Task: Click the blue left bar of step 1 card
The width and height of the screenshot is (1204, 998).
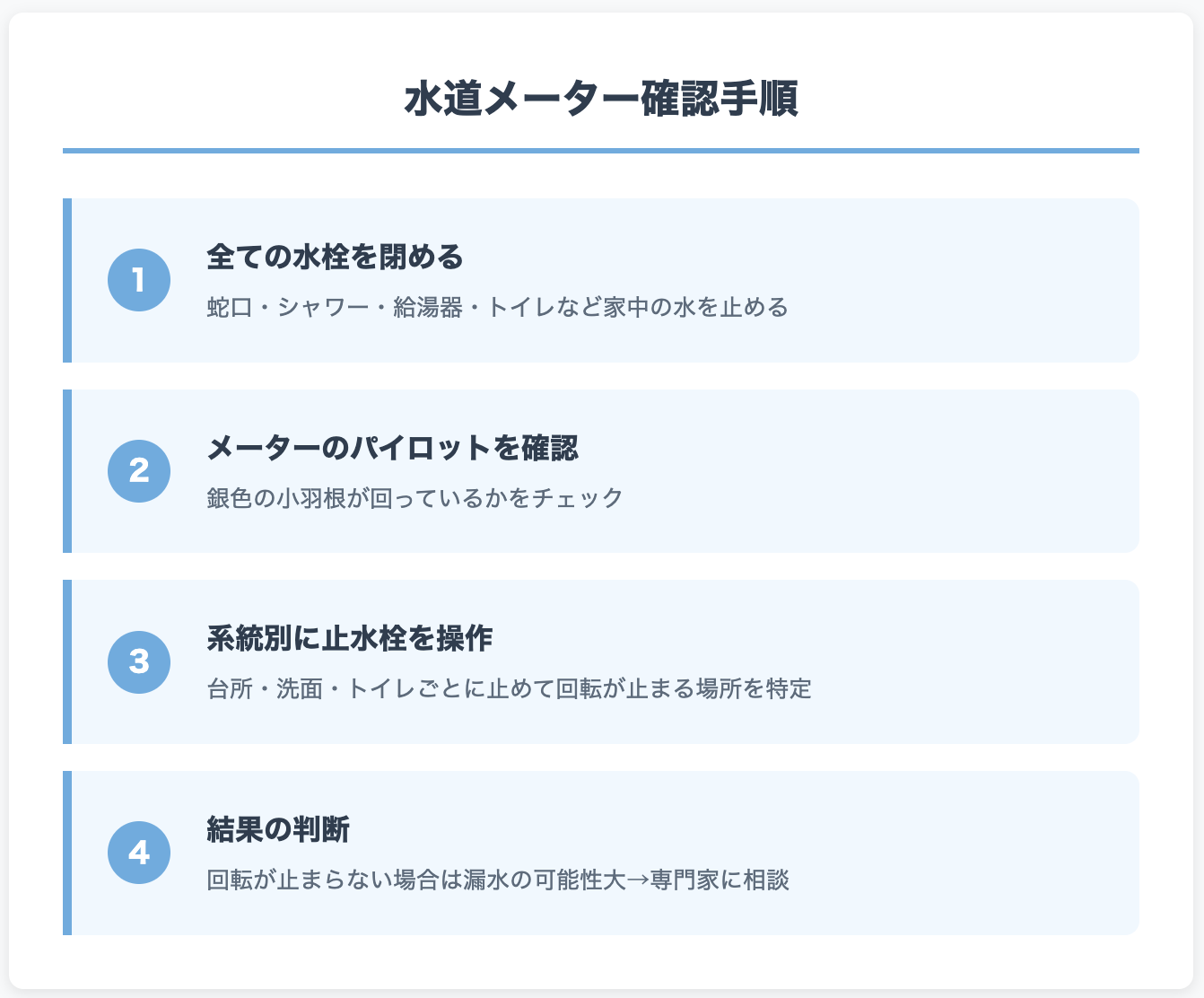Action: 67,280
